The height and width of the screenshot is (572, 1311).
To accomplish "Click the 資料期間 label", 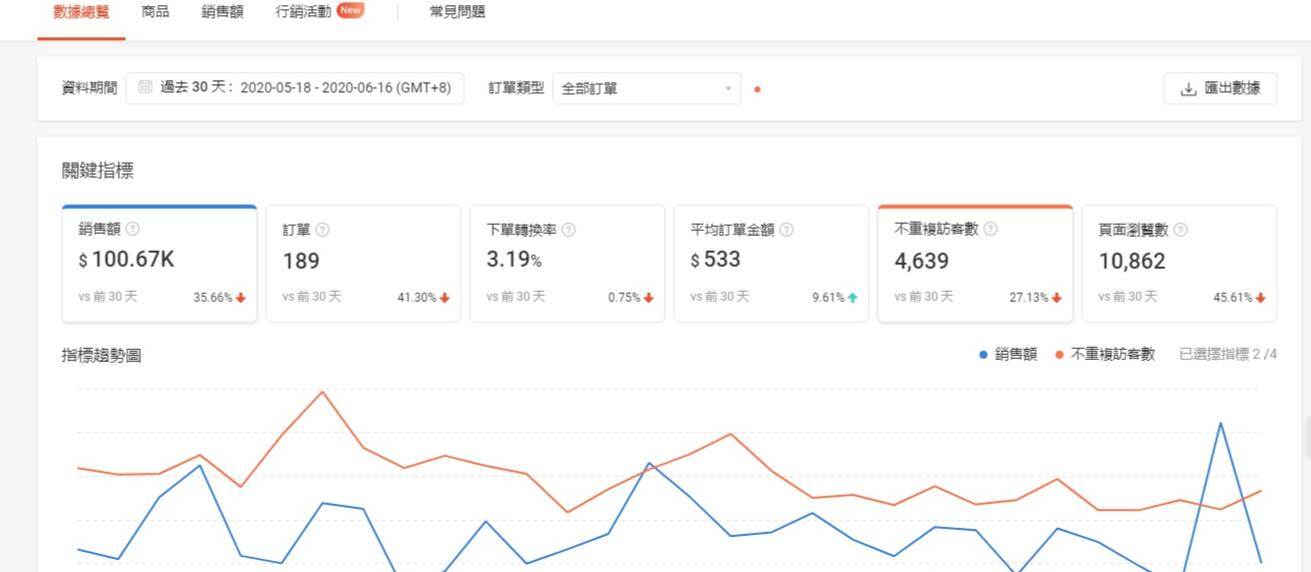I will (89, 88).
